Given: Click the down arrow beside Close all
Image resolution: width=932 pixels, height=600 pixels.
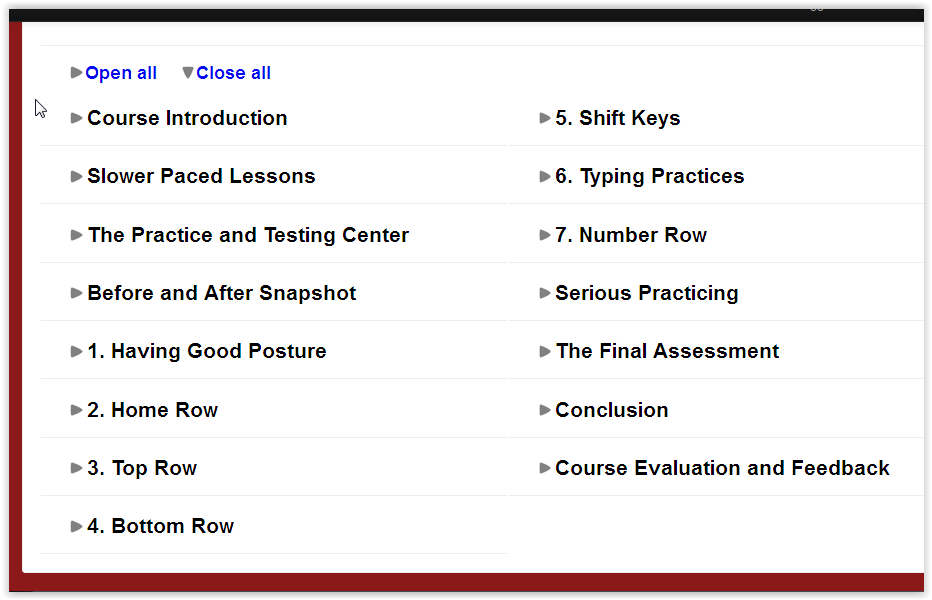Looking at the screenshot, I should (187, 72).
